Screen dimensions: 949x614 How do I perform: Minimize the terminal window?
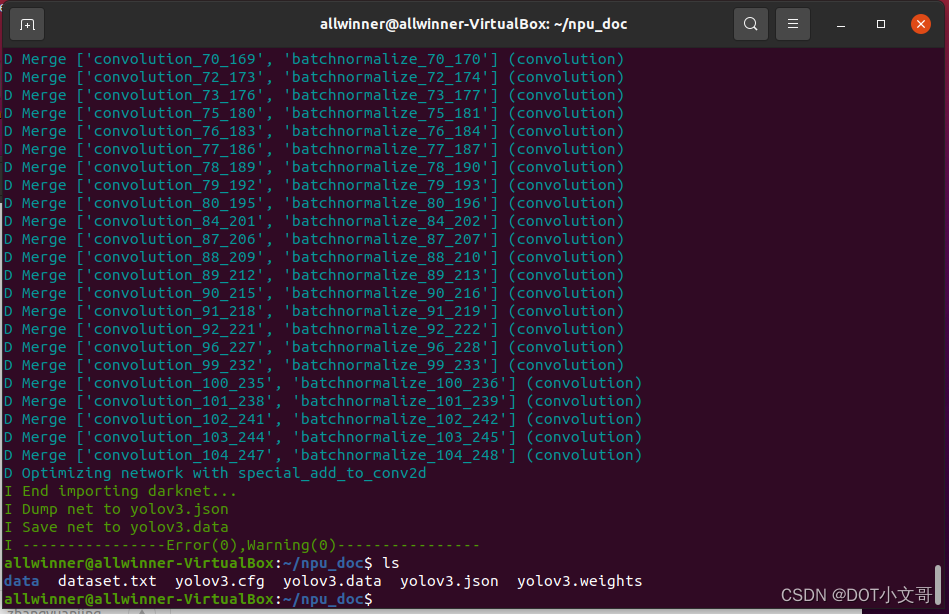841,24
